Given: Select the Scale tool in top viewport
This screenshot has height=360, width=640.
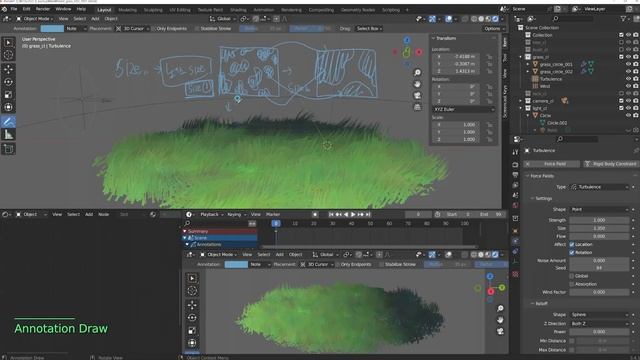Looking at the screenshot, I should pos(8,95).
